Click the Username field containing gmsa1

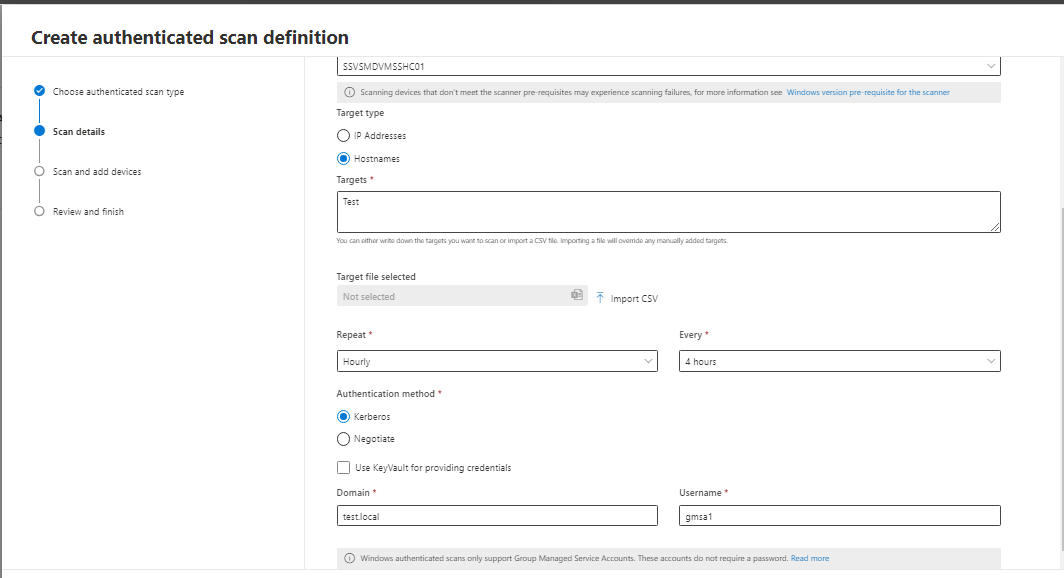point(840,515)
